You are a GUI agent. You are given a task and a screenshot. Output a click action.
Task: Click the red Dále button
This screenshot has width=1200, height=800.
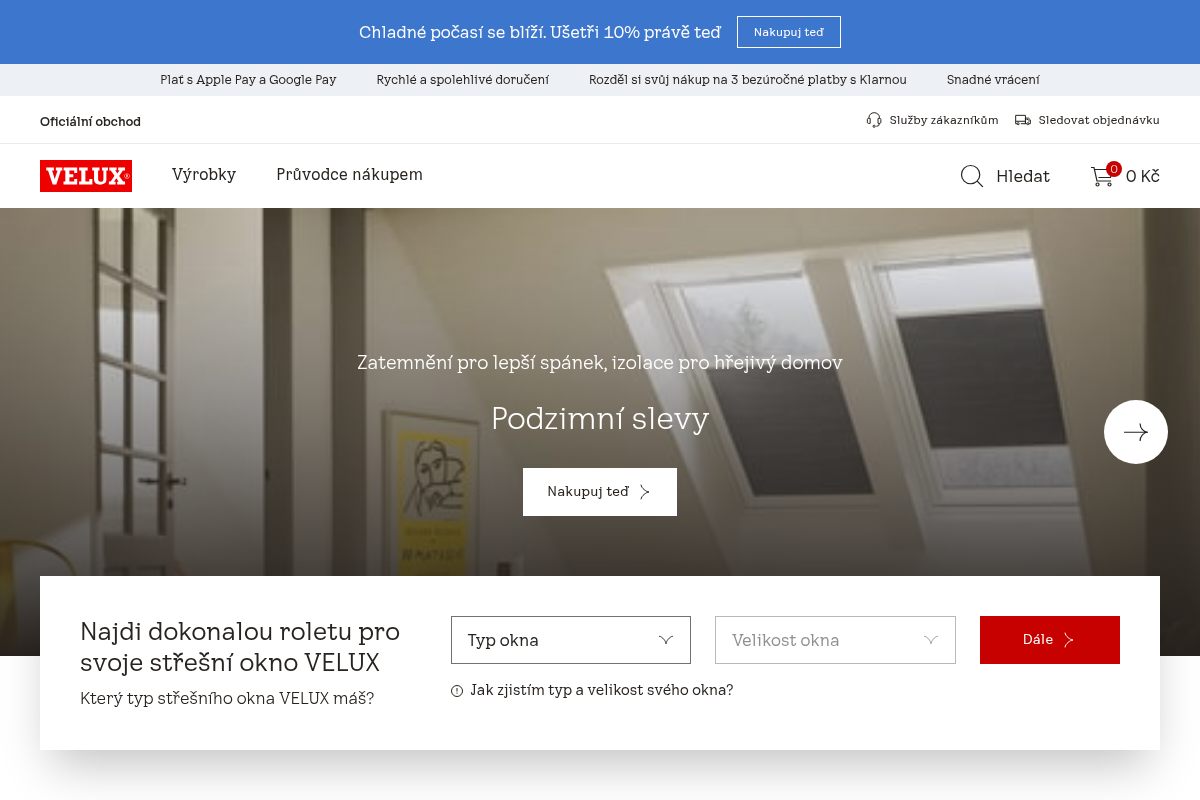click(1050, 640)
